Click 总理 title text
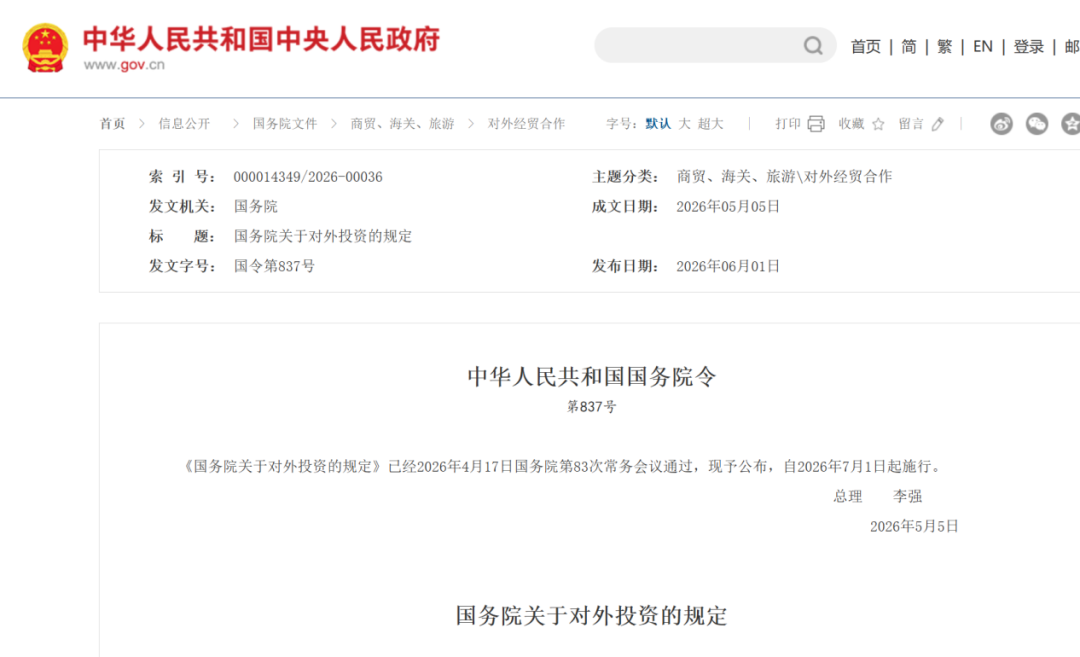Image resolution: width=1080 pixels, height=657 pixels. 848,497
